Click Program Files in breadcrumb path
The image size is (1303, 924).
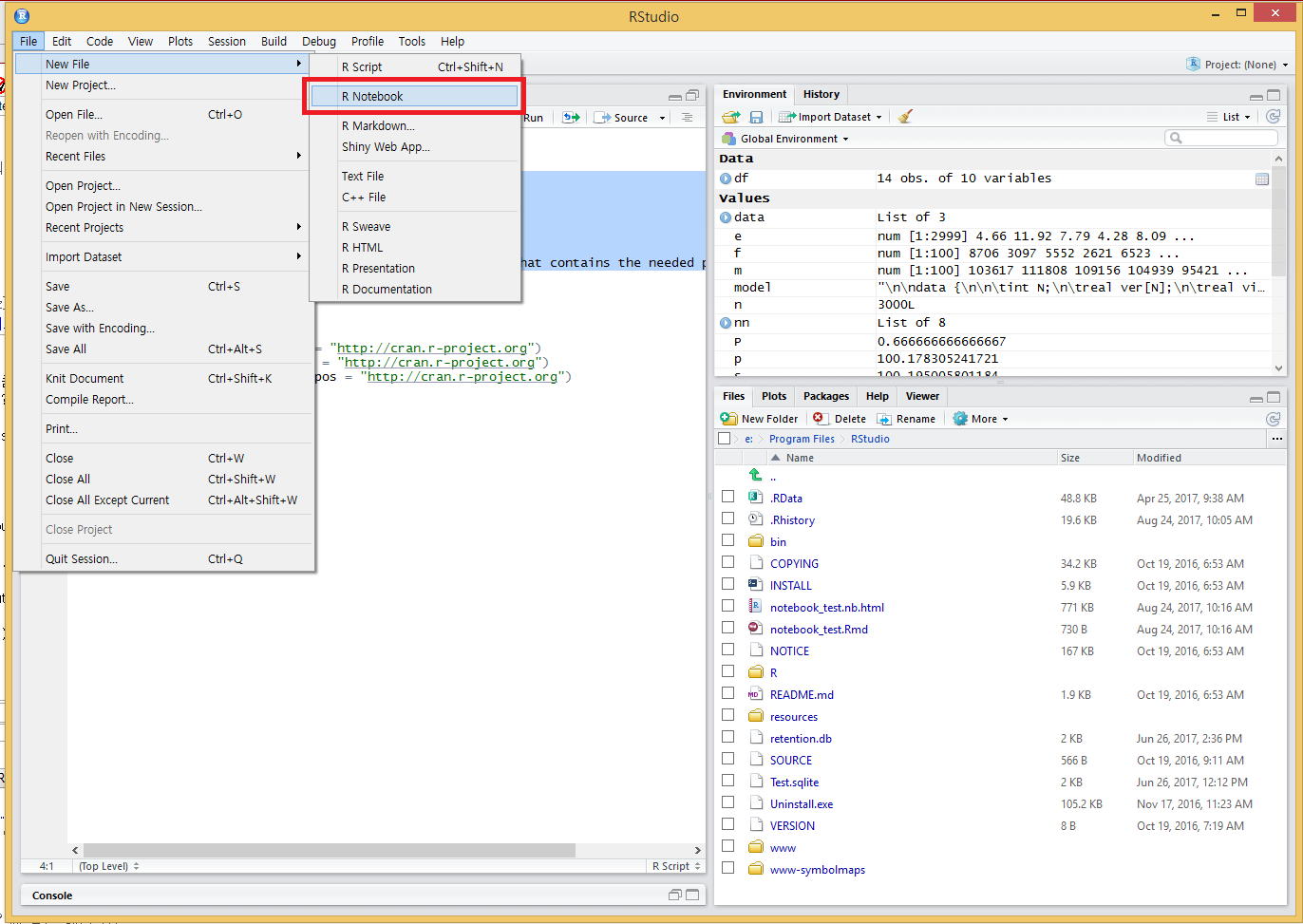(x=802, y=439)
